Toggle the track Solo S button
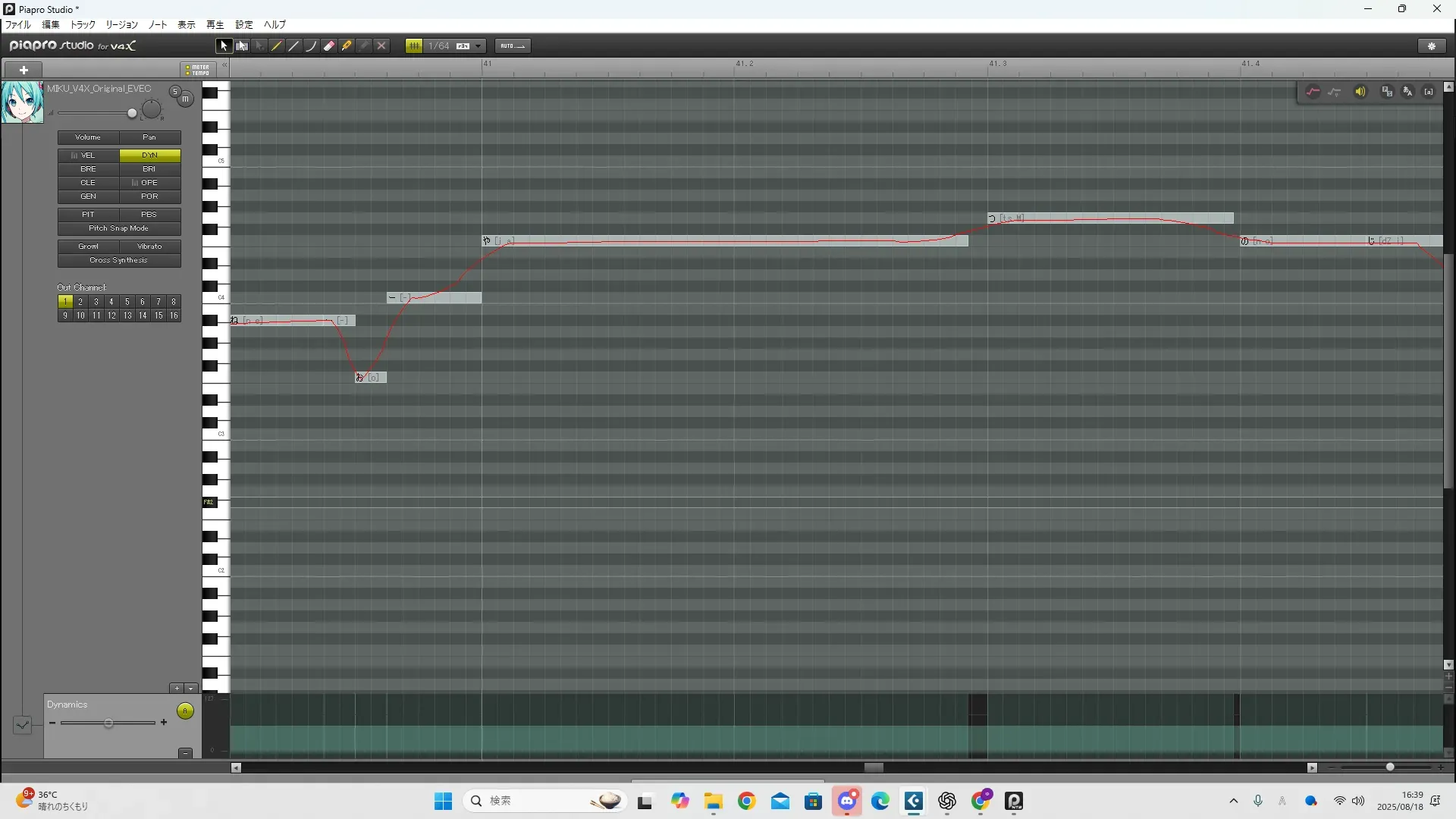 pos(175,92)
